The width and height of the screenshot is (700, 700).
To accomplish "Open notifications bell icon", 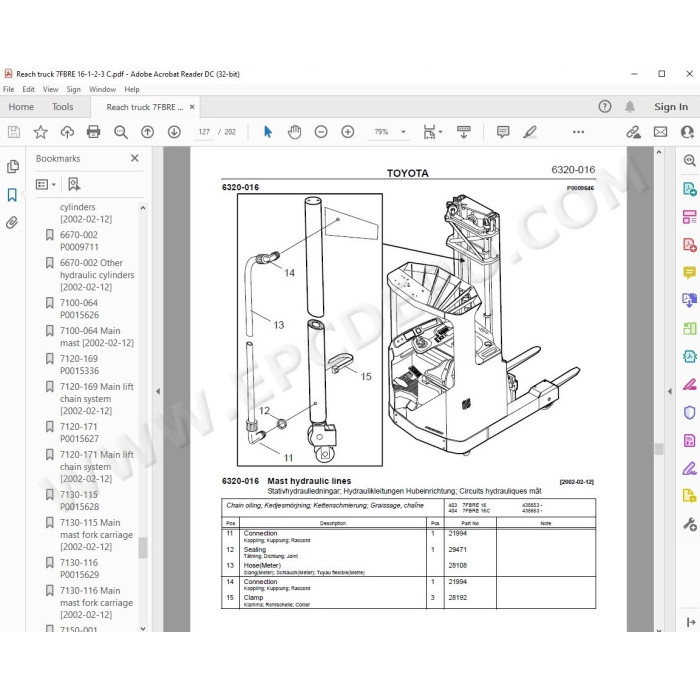I will click(630, 106).
